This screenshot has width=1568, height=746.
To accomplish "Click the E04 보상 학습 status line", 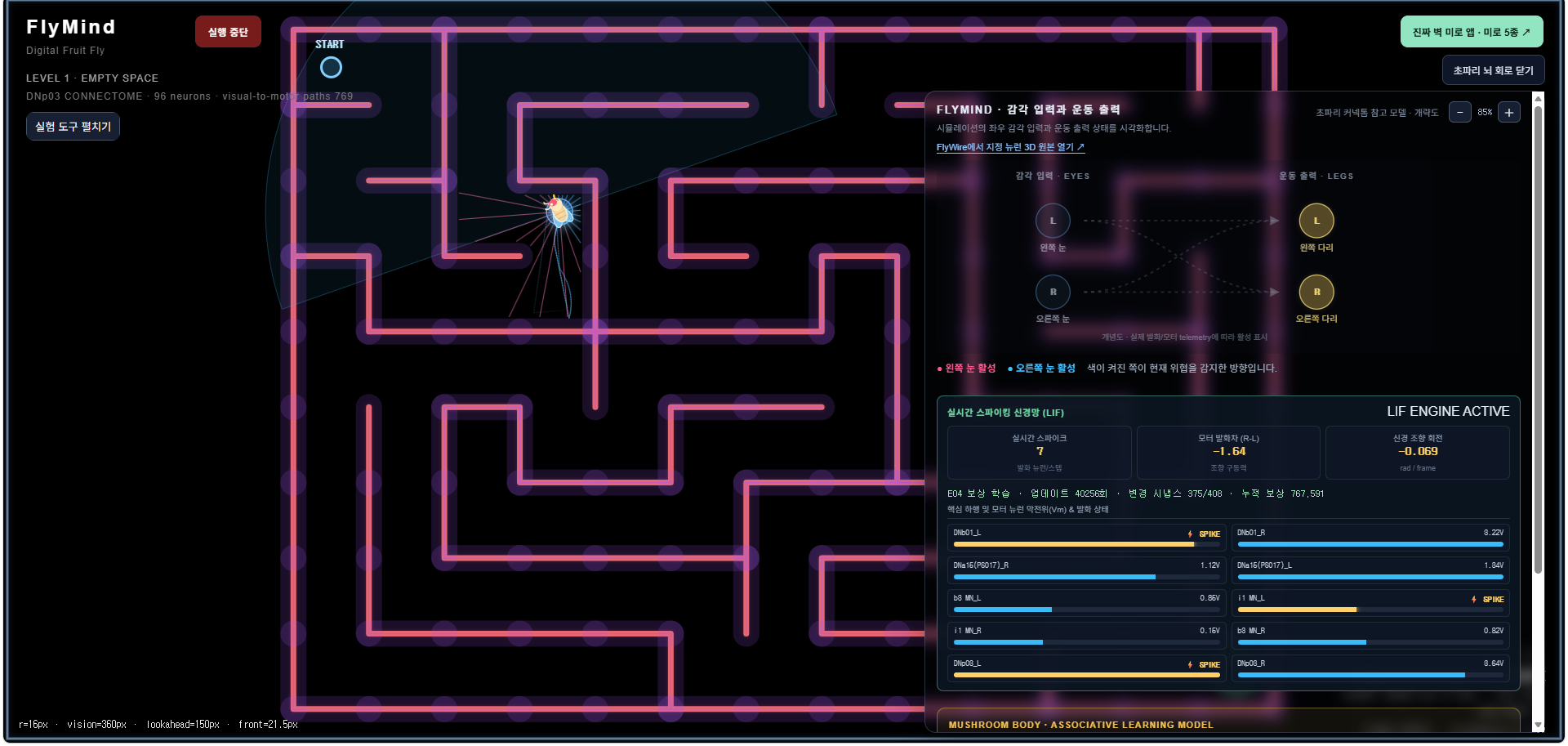I will coord(1135,494).
